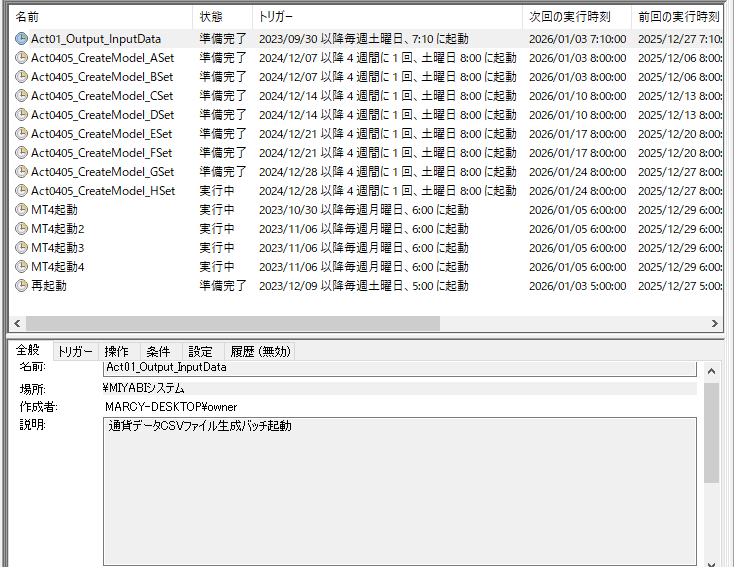Click the 説明 description text box
This screenshot has height=567, width=734.
coord(400,491)
